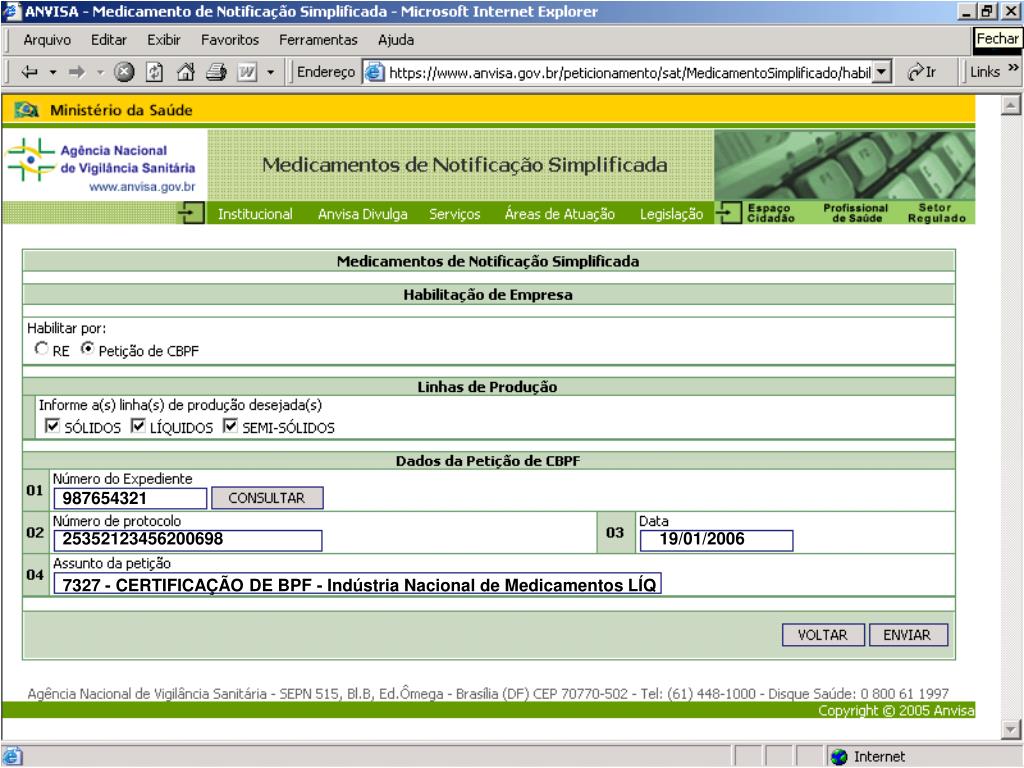Refresh the page with the Refresh icon

(x=154, y=72)
